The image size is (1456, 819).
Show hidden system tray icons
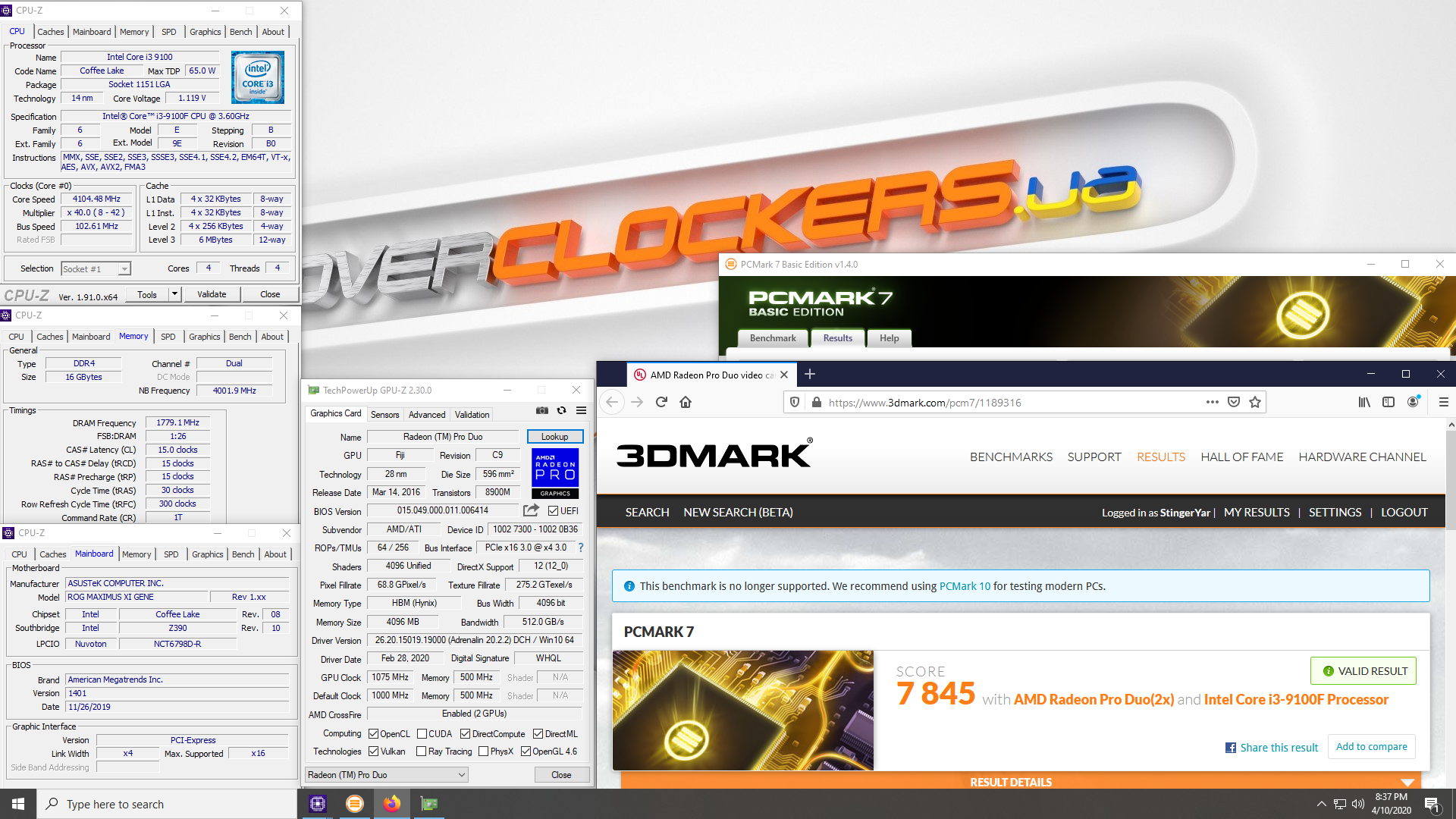1321,804
